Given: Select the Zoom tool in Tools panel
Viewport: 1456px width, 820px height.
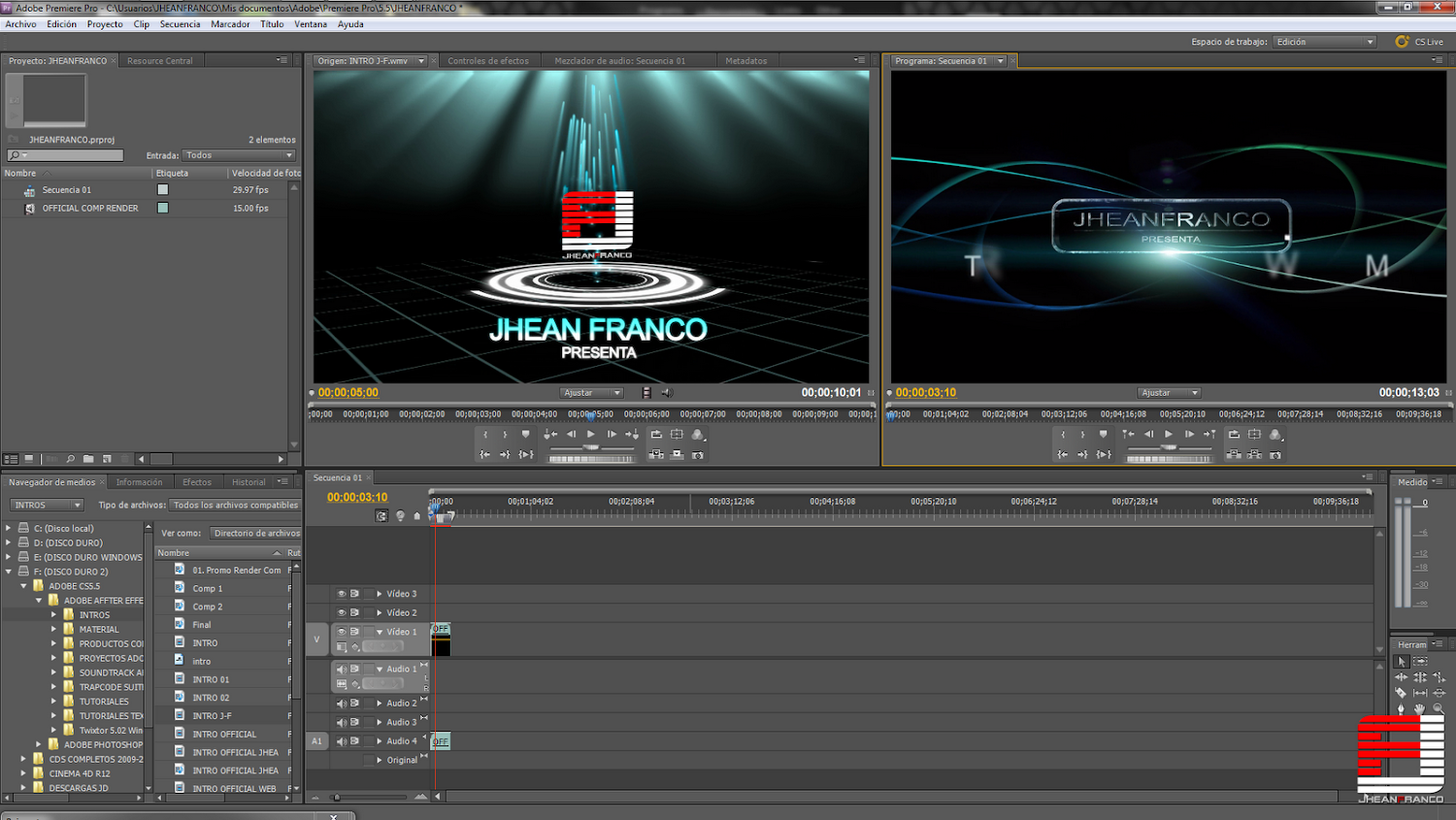Looking at the screenshot, I should tap(1439, 708).
